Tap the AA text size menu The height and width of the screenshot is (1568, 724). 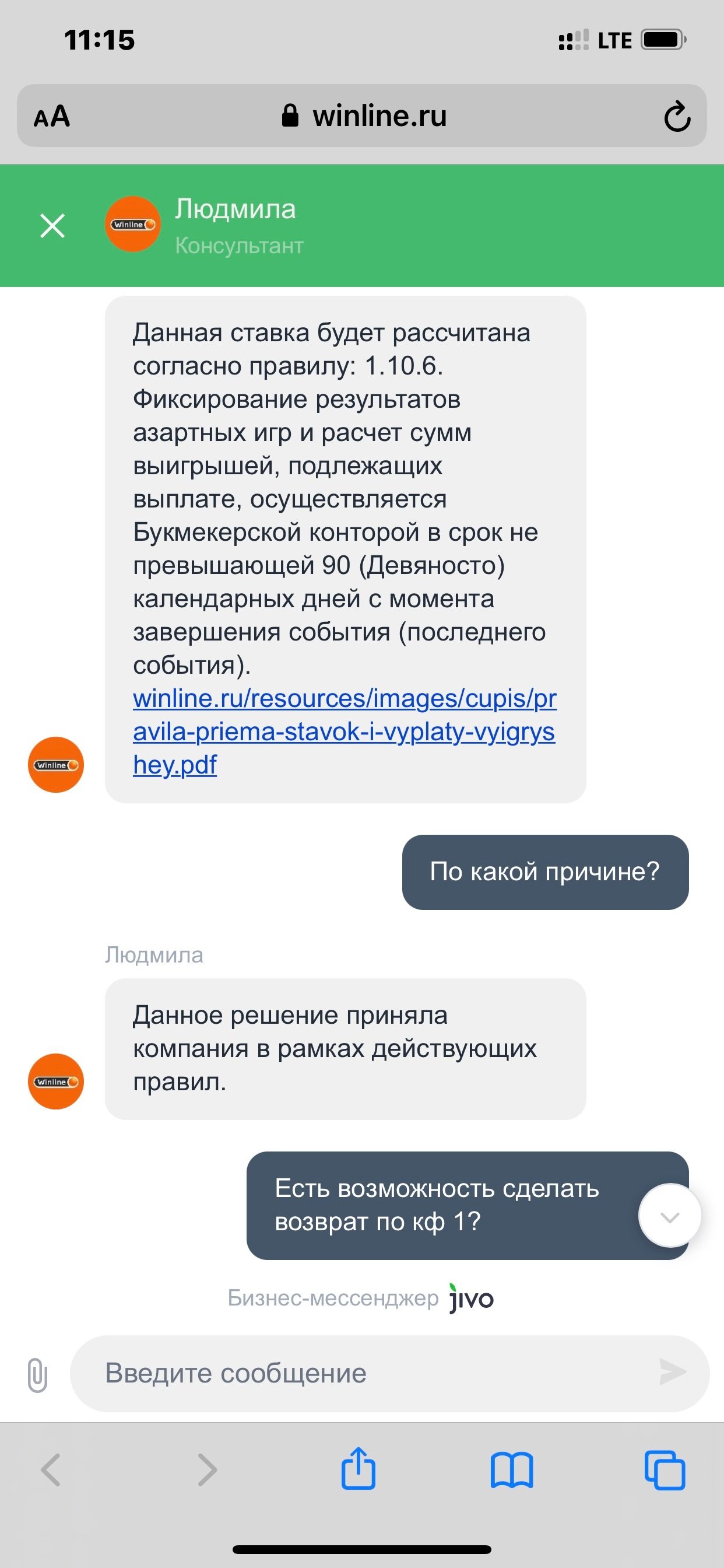[52, 116]
